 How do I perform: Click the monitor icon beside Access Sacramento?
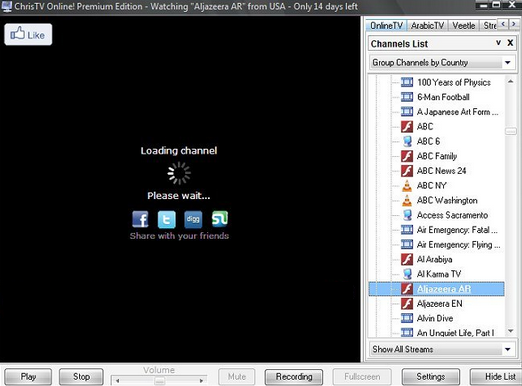click(407, 215)
